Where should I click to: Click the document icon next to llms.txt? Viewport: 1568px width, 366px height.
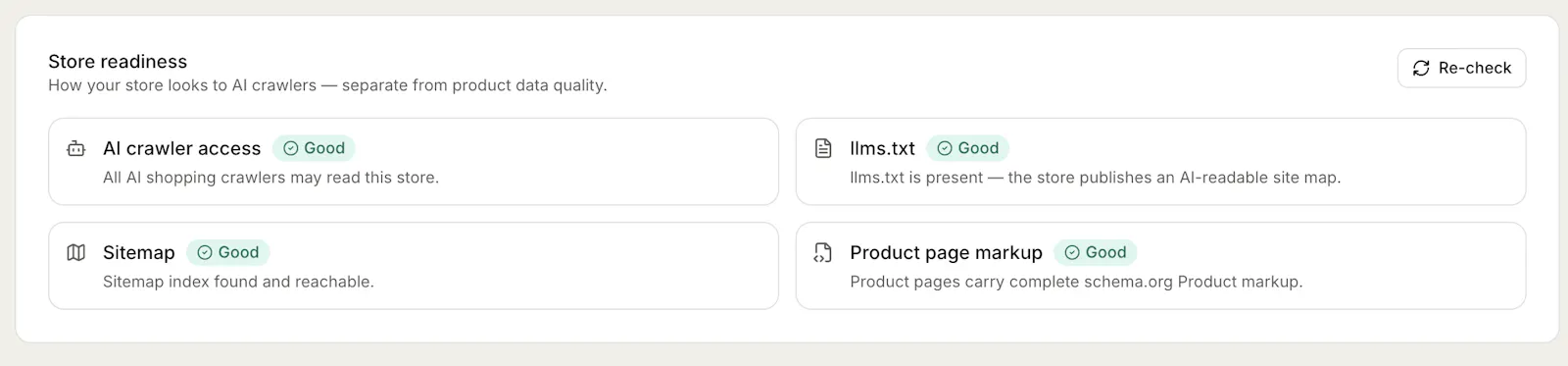pos(823,148)
